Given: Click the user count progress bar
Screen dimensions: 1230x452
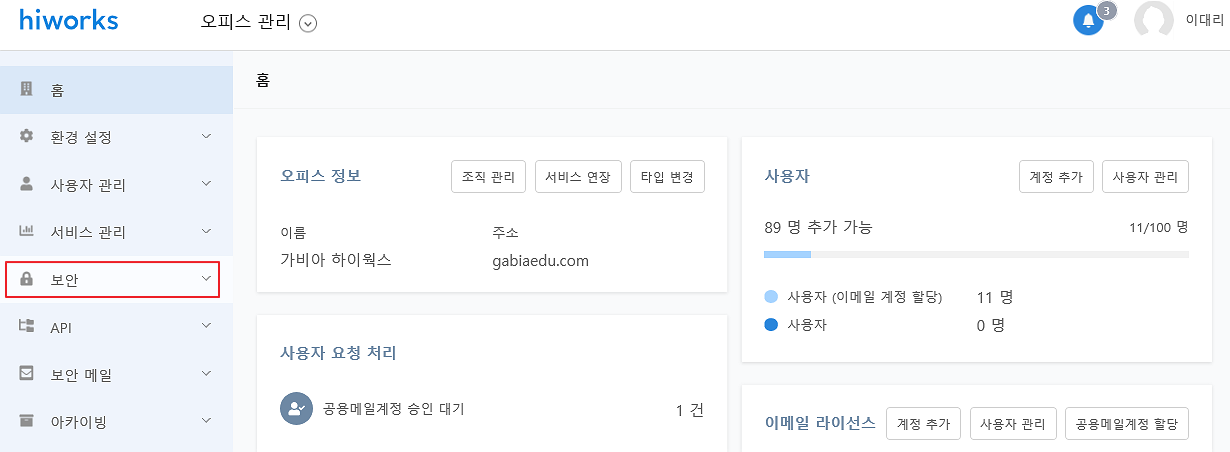Looking at the screenshot, I should point(976,255).
